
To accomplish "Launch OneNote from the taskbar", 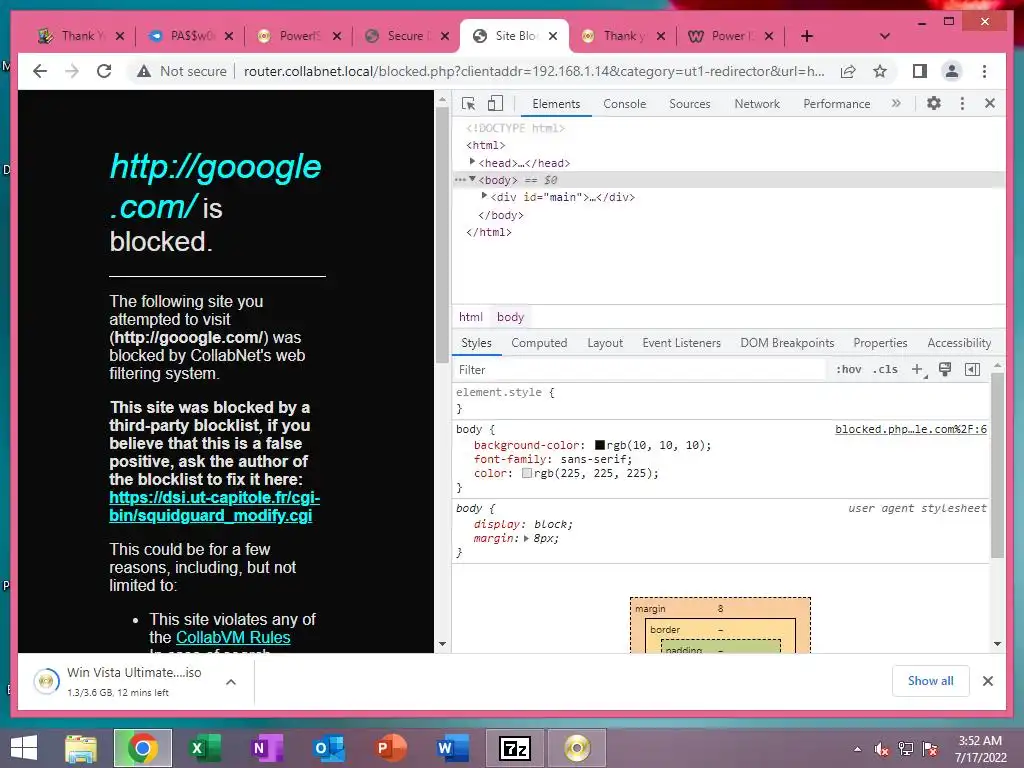I will (266, 748).
